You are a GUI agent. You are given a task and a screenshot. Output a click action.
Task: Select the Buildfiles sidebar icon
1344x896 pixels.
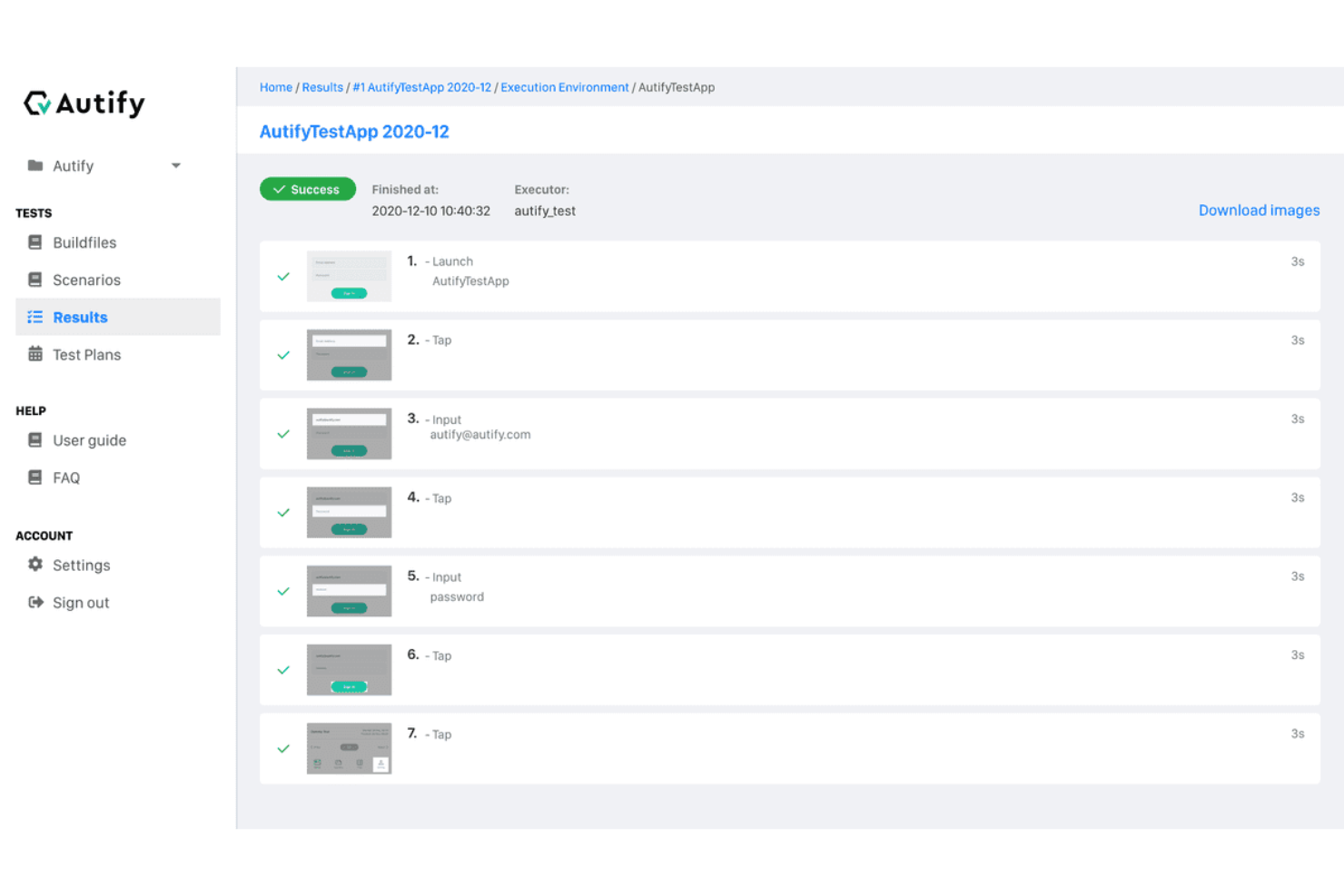coord(35,242)
